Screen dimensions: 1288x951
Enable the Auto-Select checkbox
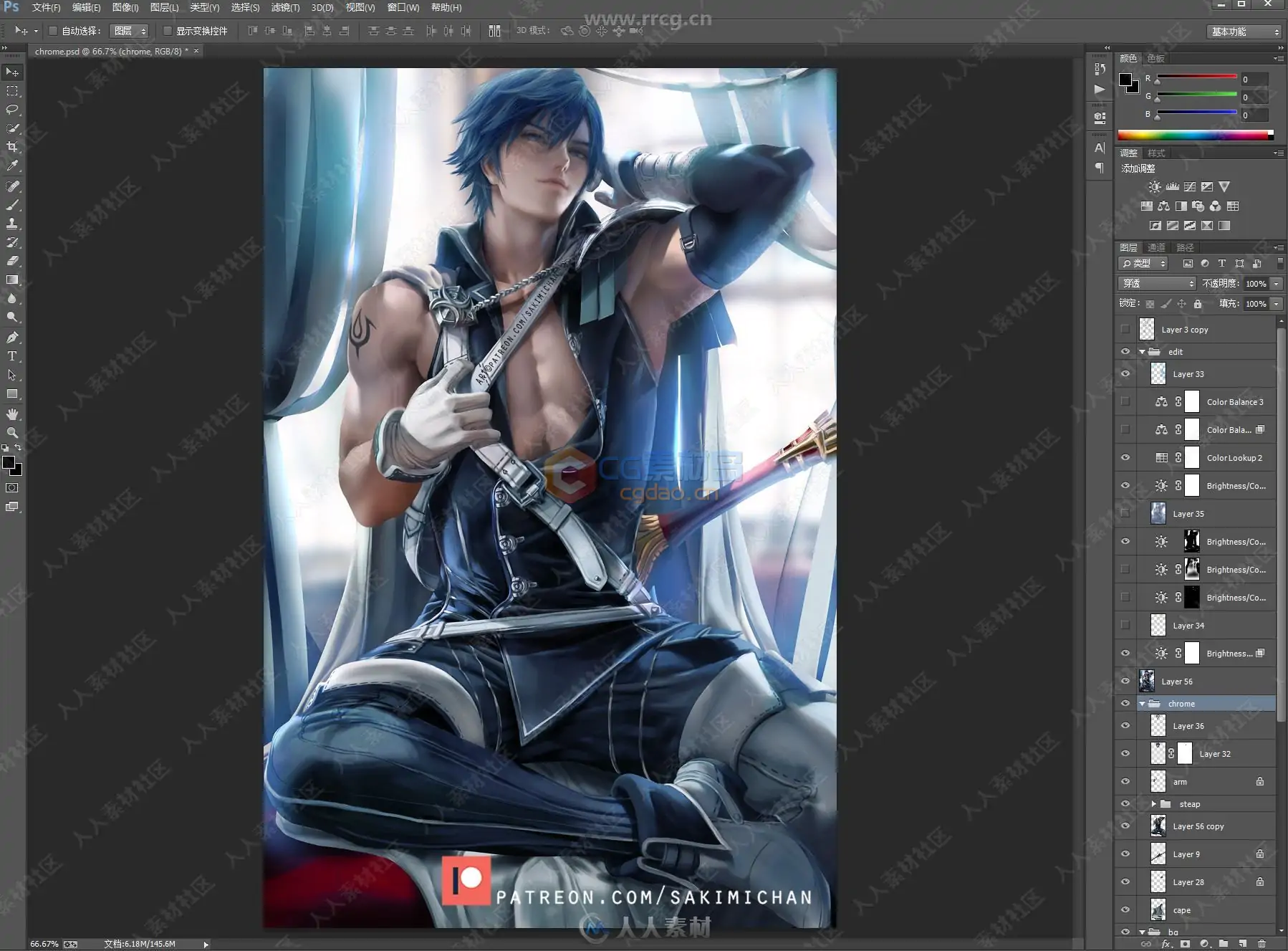(x=53, y=31)
